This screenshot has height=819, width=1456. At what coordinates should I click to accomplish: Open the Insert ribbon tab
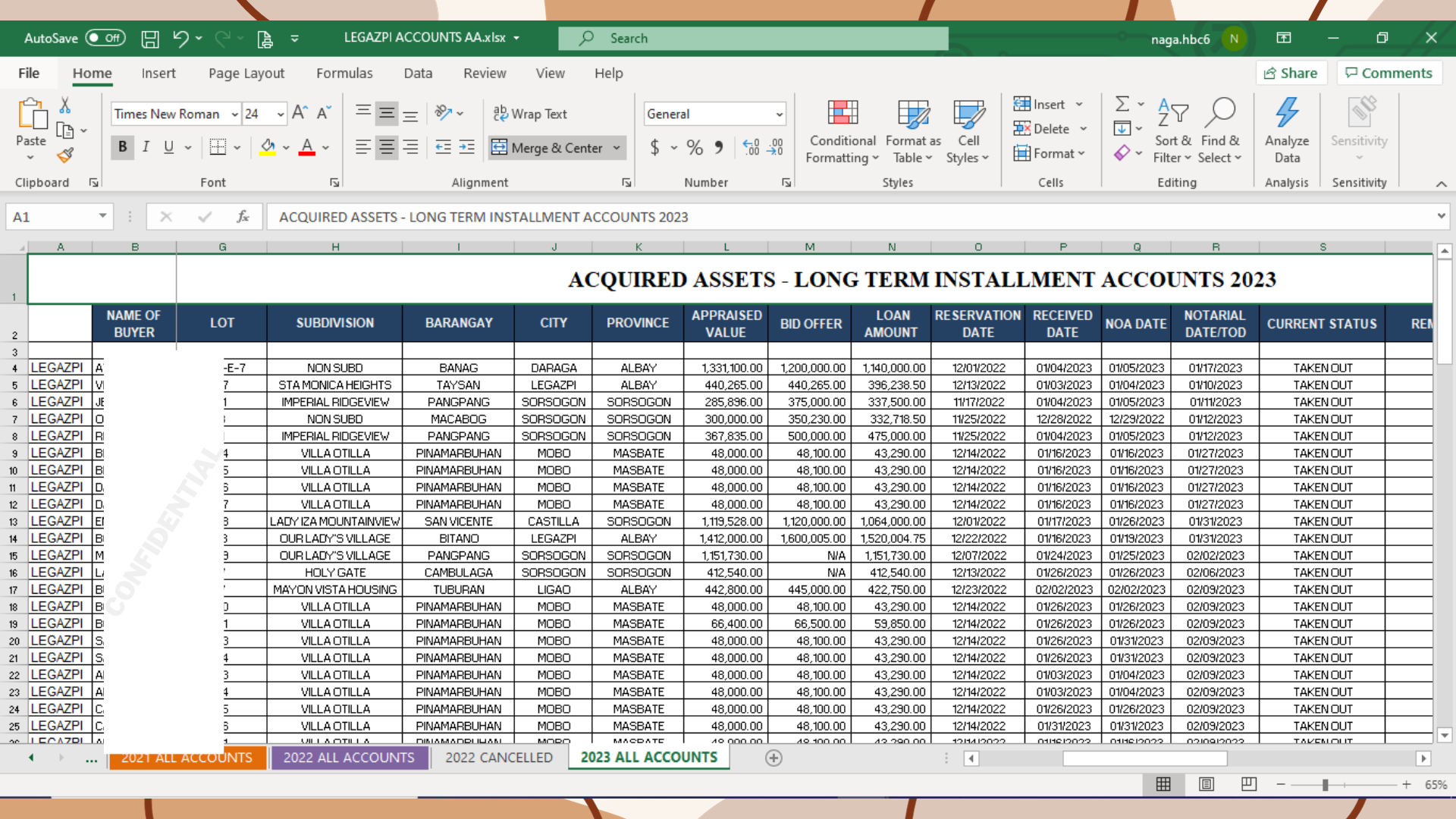click(158, 73)
